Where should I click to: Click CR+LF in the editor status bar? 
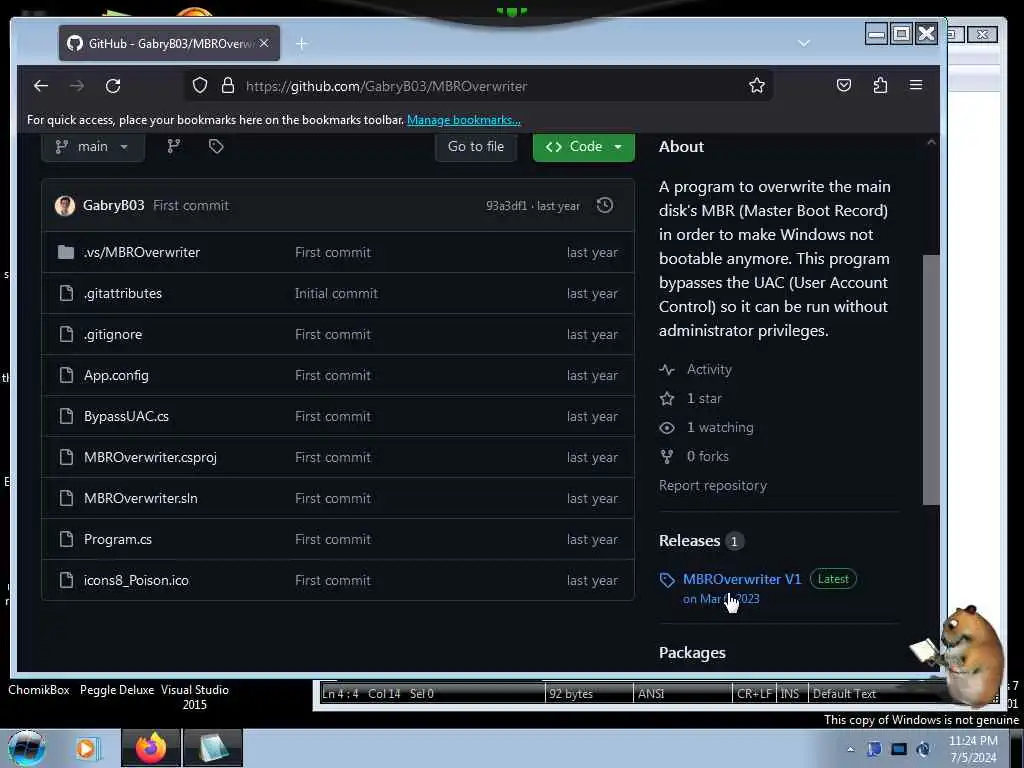[x=754, y=694]
